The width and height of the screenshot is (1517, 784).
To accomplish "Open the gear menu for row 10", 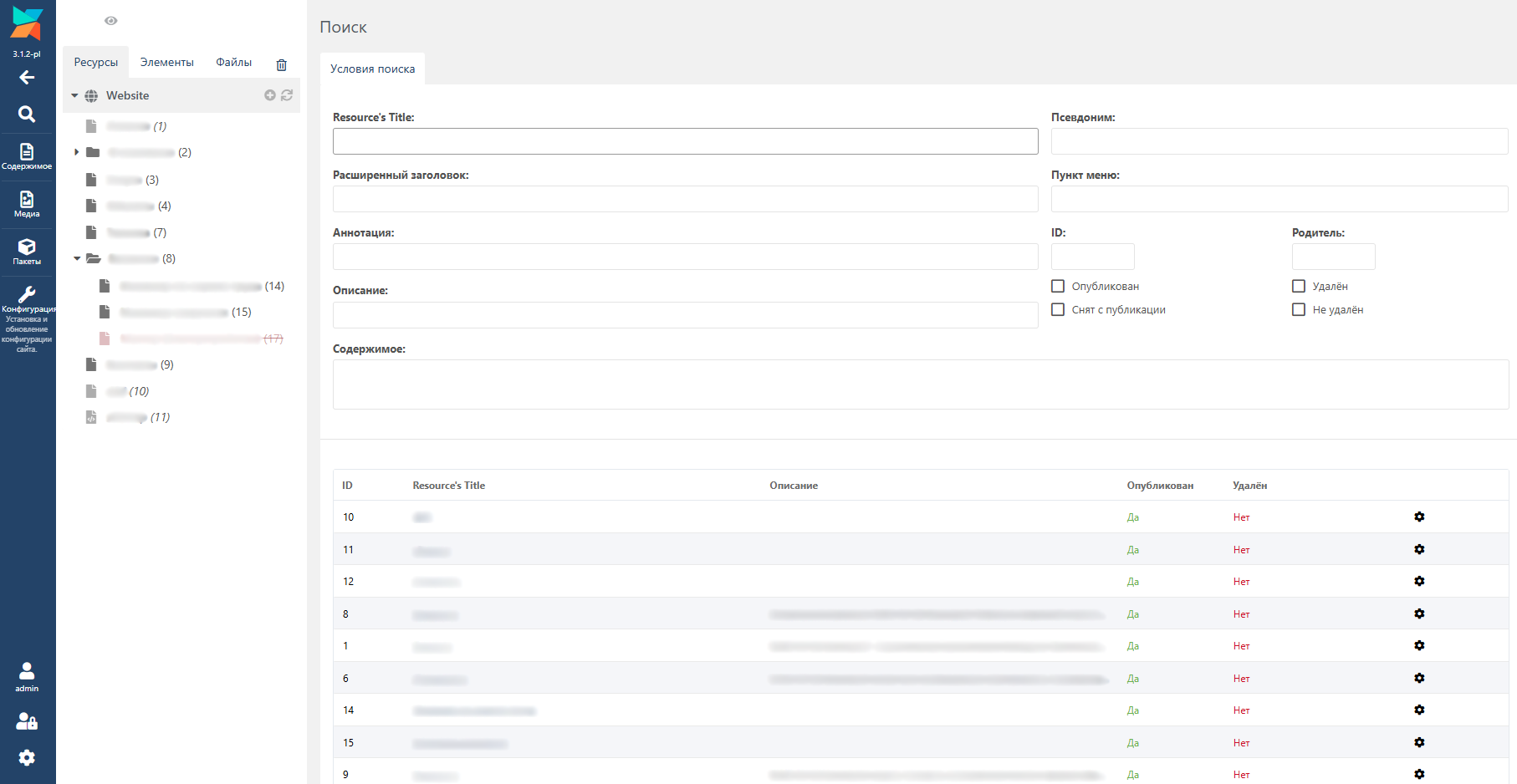I will point(1419,517).
